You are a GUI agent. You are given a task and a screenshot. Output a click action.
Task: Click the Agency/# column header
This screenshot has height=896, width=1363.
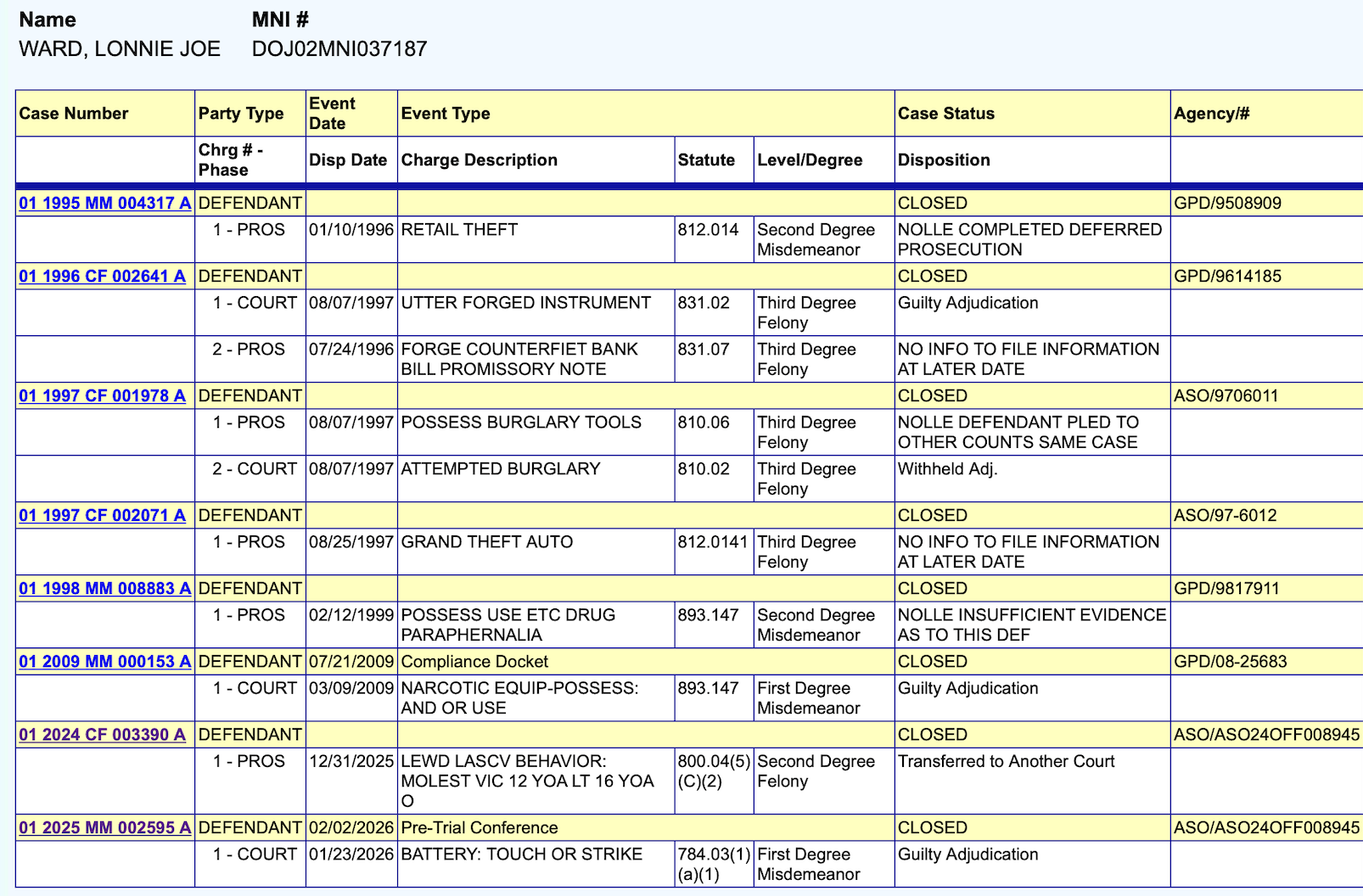tap(1212, 114)
